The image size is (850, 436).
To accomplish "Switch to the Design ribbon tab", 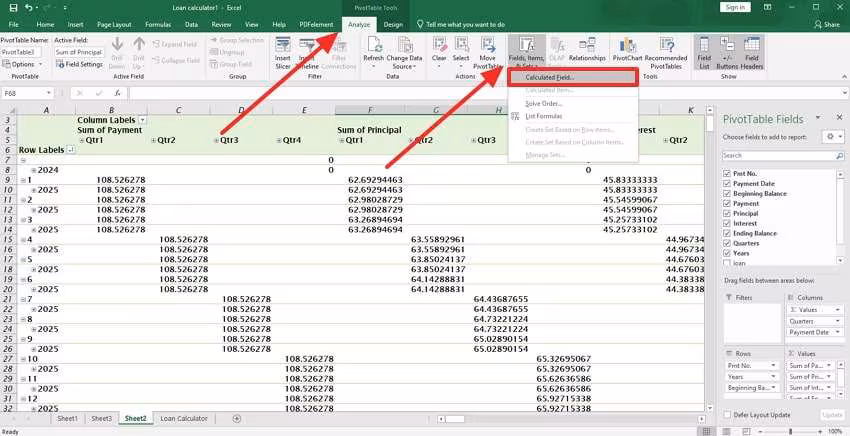I will point(393,24).
